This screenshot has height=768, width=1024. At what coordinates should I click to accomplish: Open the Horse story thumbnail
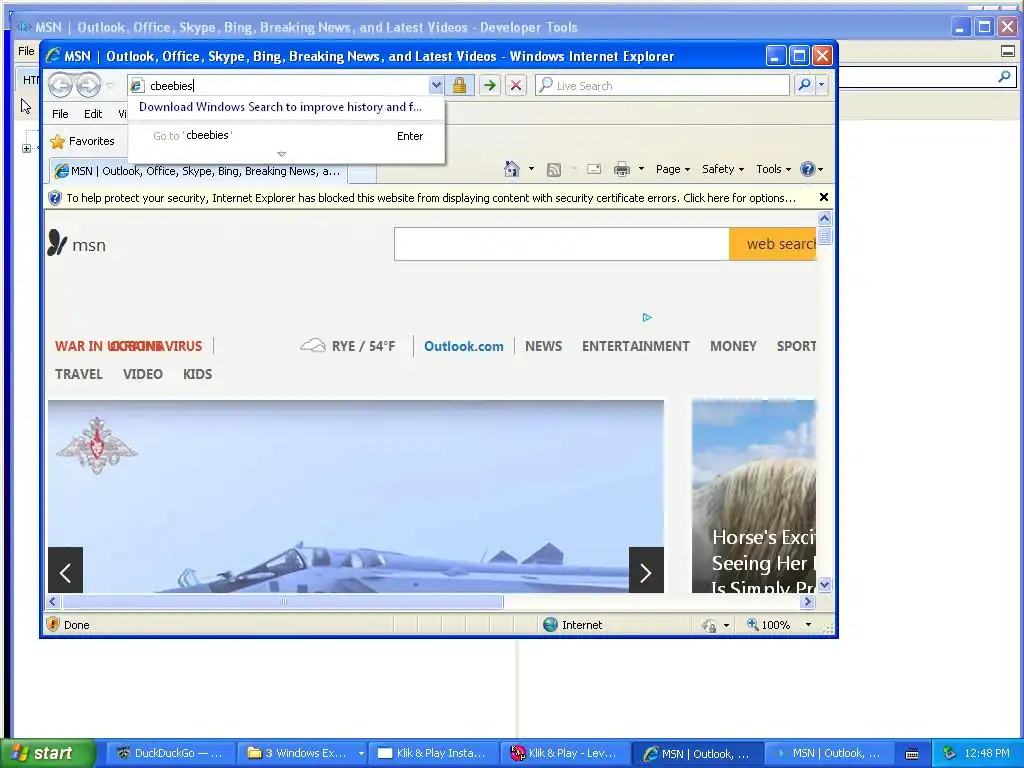754,496
